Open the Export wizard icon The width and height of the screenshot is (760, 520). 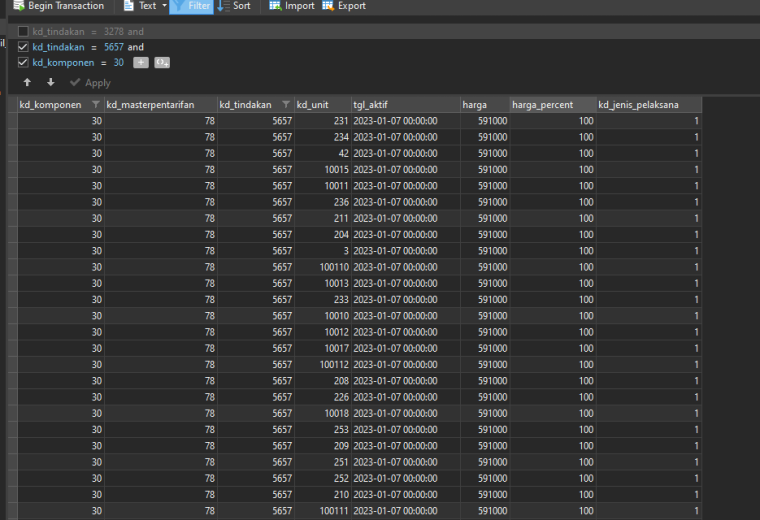tap(328, 6)
